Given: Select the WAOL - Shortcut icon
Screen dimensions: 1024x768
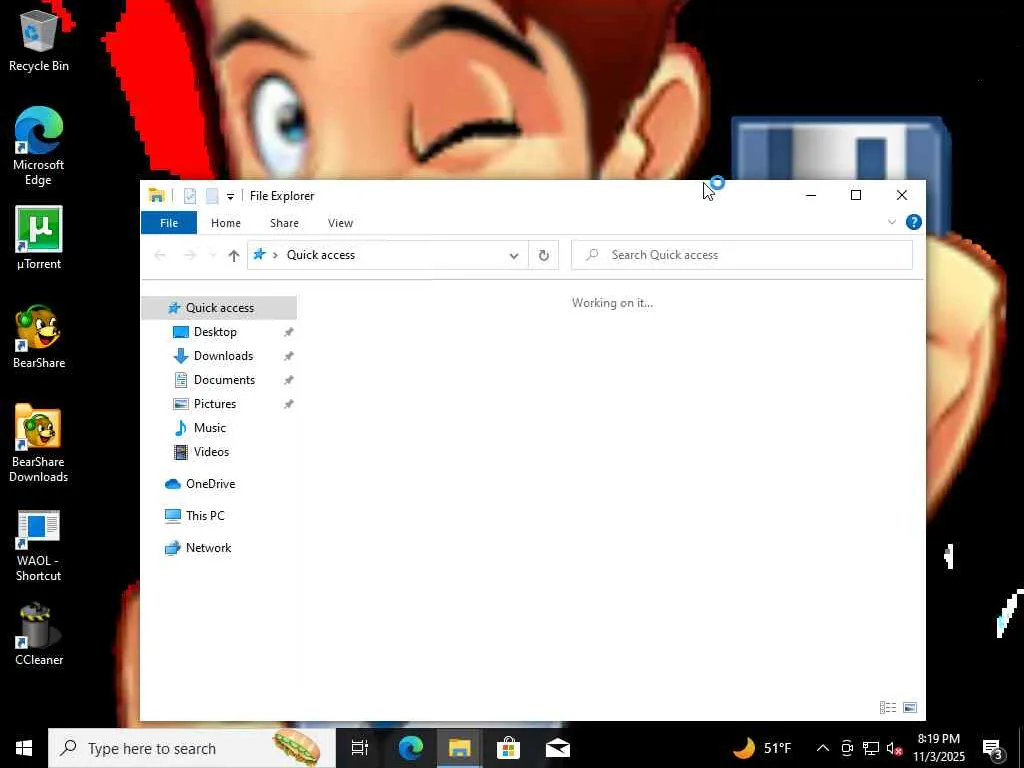Looking at the screenshot, I should pyautogui.click(x=39, y=546).
